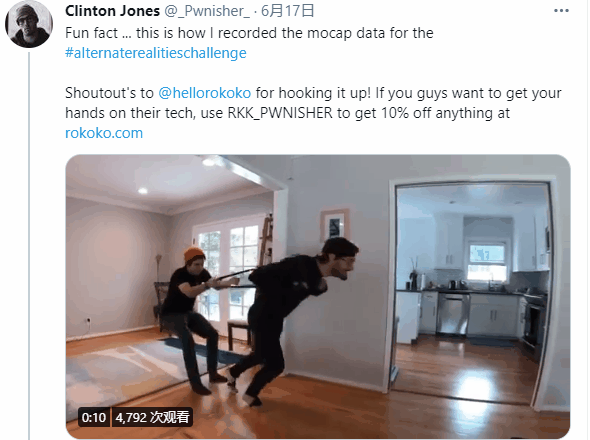This screenshot has width=590, height=440.
Task: Click the RKK_PWNISHER promo code text
Action: point(280,113)
